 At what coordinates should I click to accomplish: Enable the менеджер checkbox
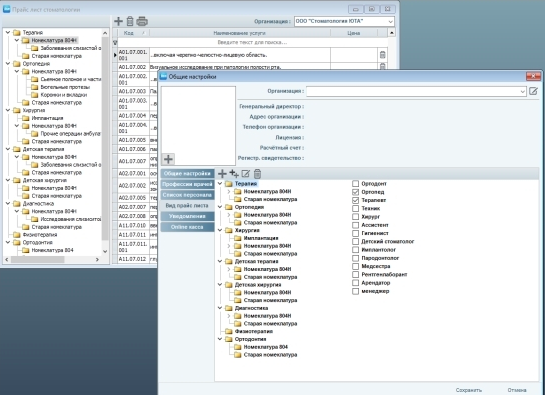[x=355, y=291]
